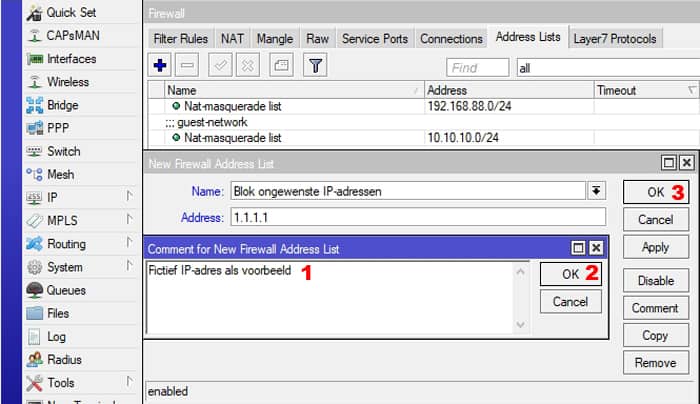Click the Copy button

pos(656,336)
